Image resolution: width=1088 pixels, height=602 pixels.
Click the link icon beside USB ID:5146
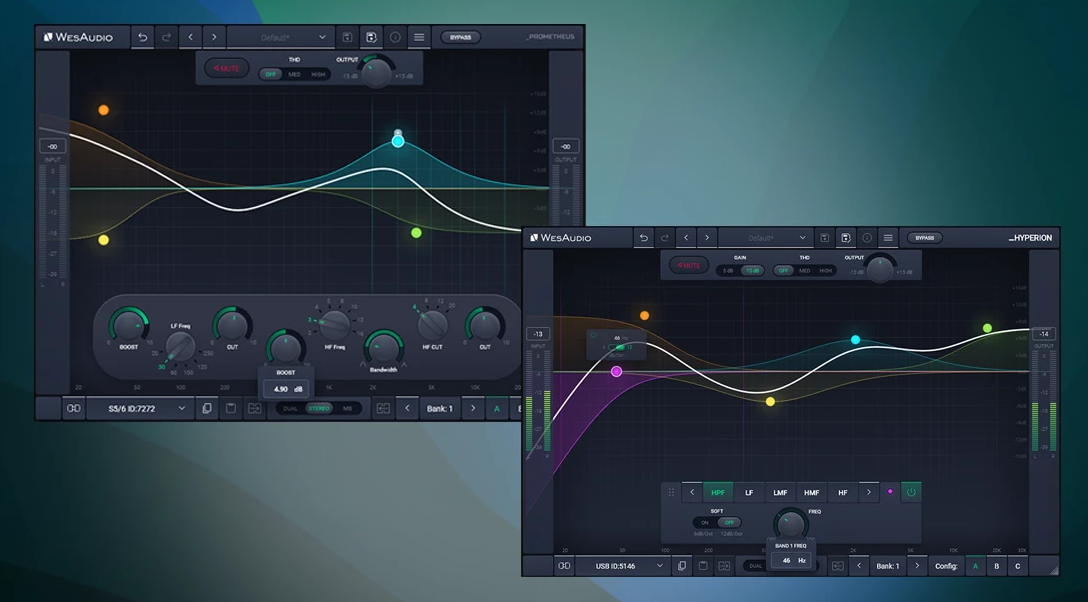click(x=564, y=566)
